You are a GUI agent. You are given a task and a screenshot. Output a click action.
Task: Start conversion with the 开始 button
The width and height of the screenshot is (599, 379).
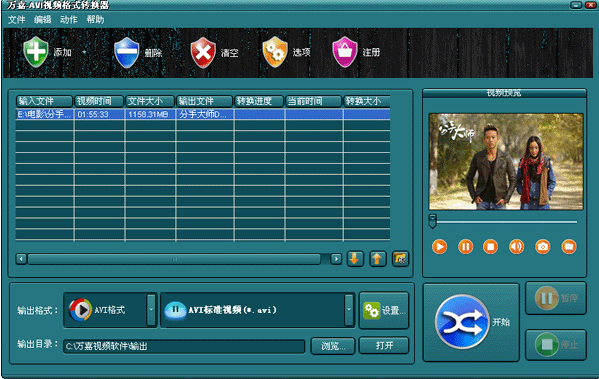point(471,322)
